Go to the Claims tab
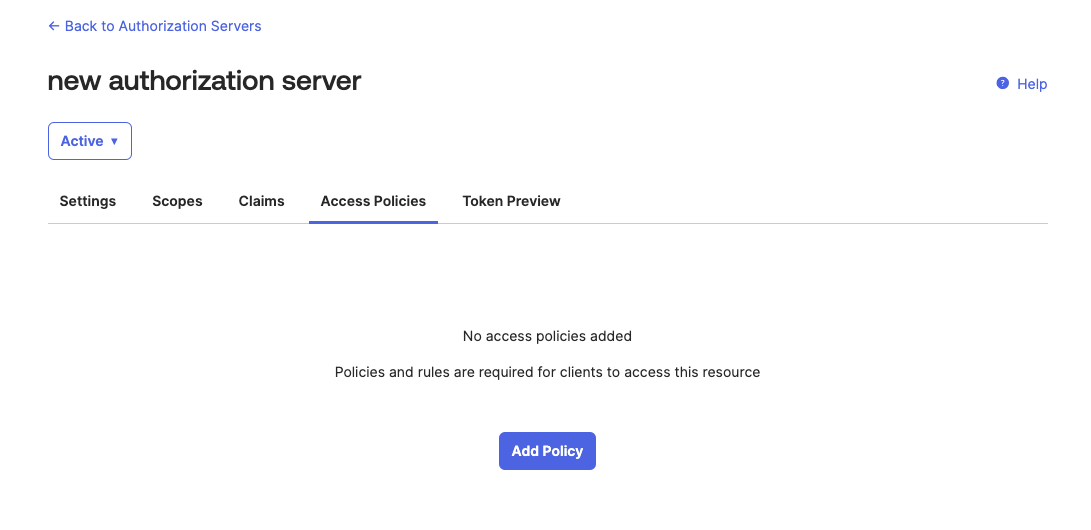The image size is (1091, 530). pos(261,201)
